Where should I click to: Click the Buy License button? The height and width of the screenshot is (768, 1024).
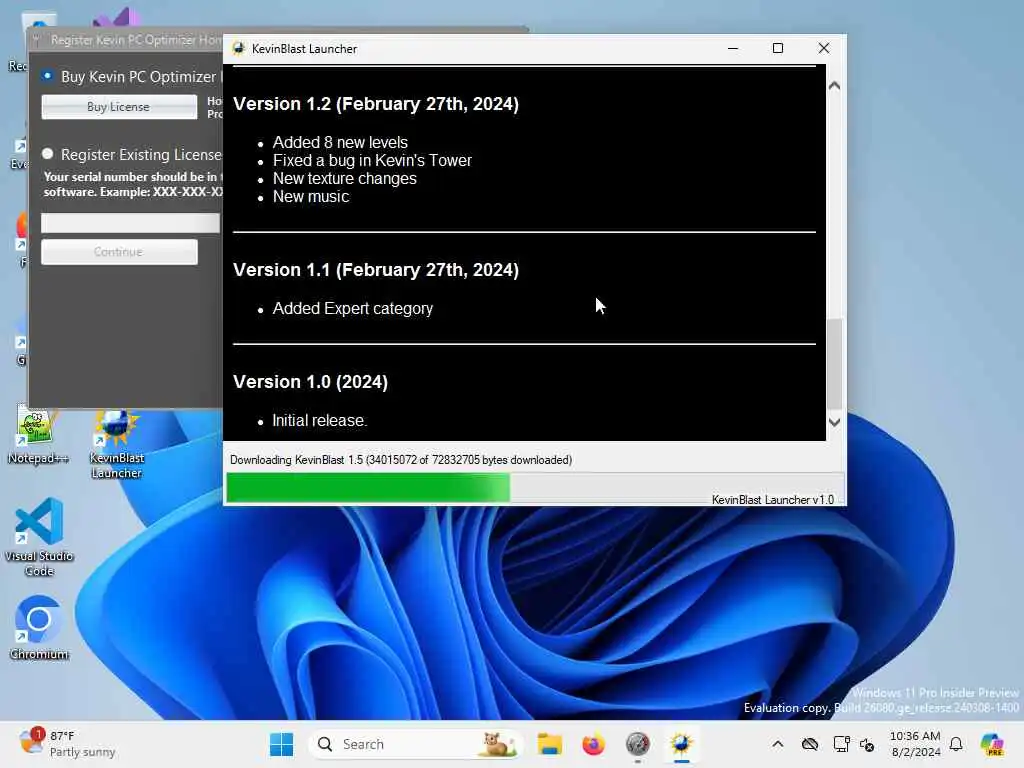pos(119,107)
